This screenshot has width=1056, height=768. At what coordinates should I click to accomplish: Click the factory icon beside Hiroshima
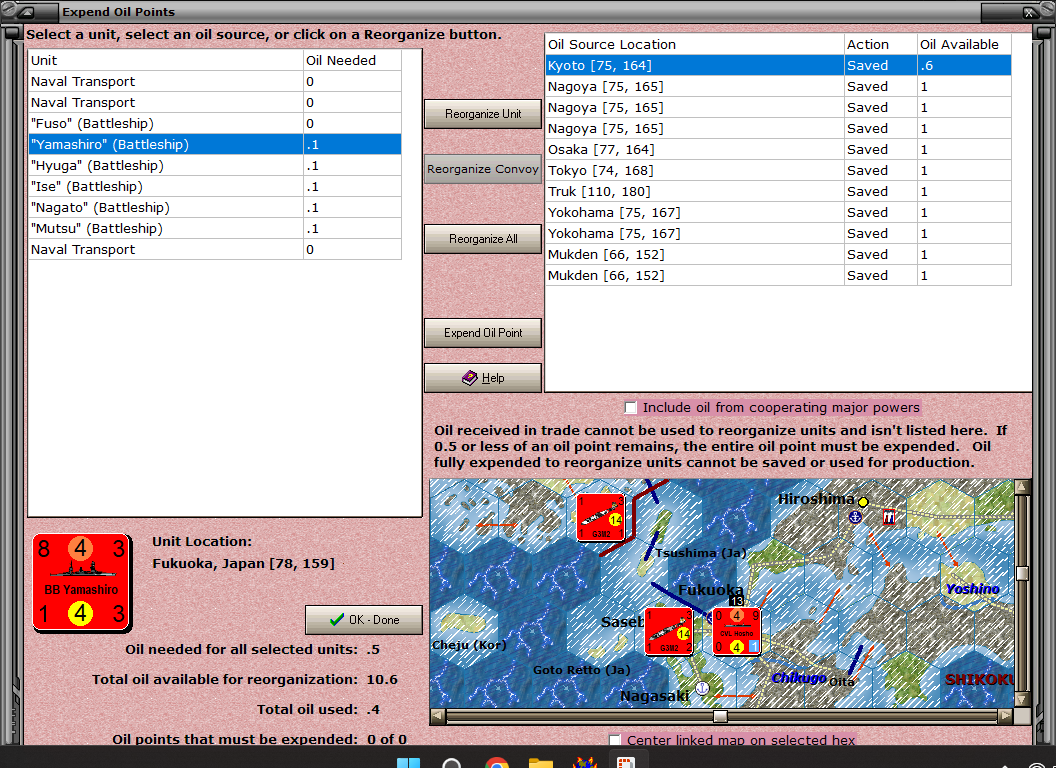click(x=889, y=517)
